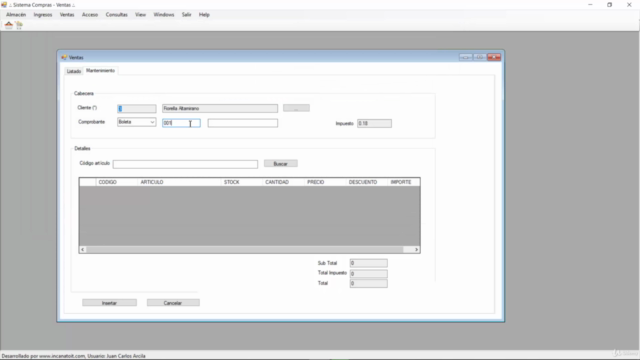Click the Fiorella Altamirano client name field
Screen dimensions: 640x360
[220, 109]
